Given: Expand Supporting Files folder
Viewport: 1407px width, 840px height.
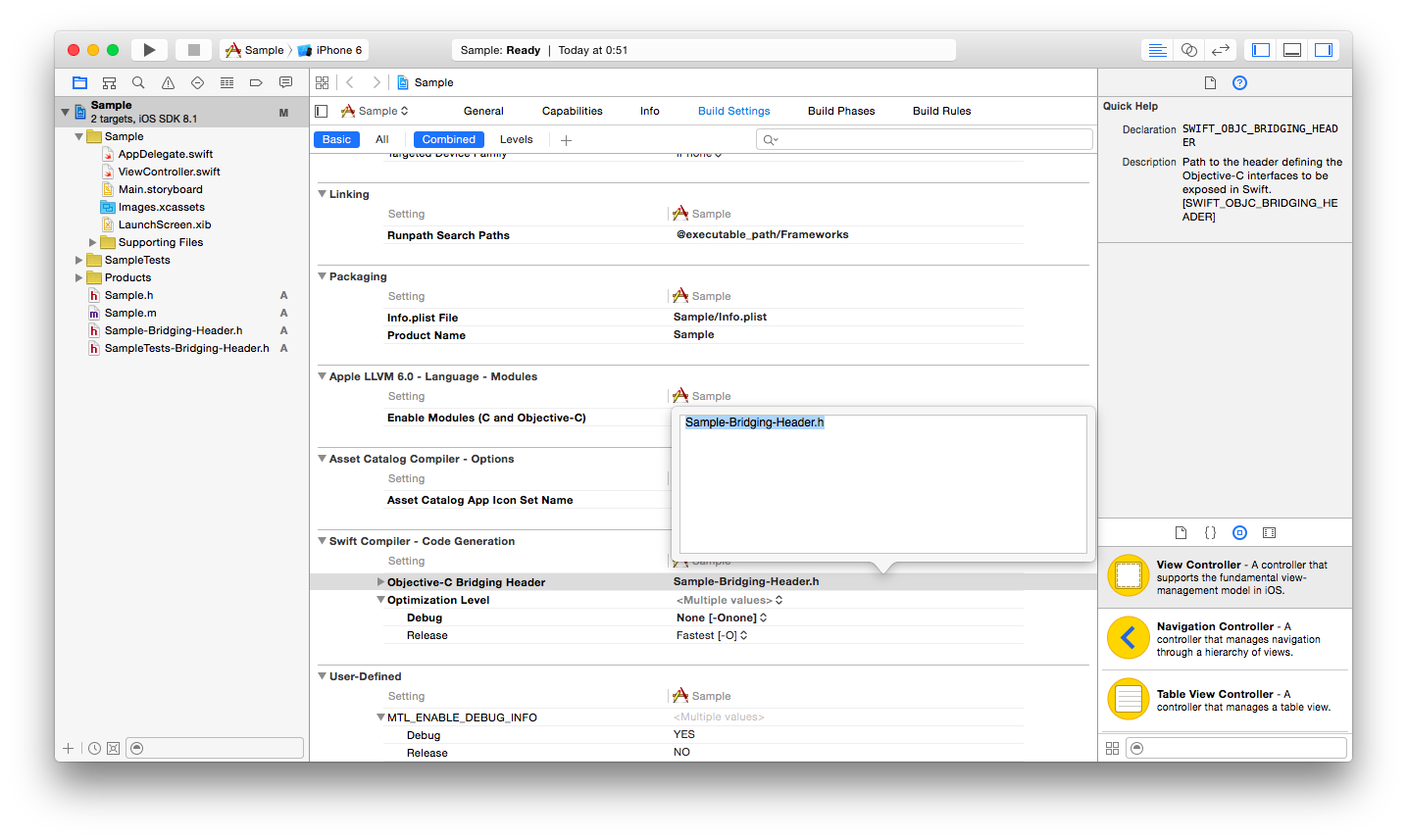Looking at the screenshot, I should pyautogui.click(x=93, y=243).
